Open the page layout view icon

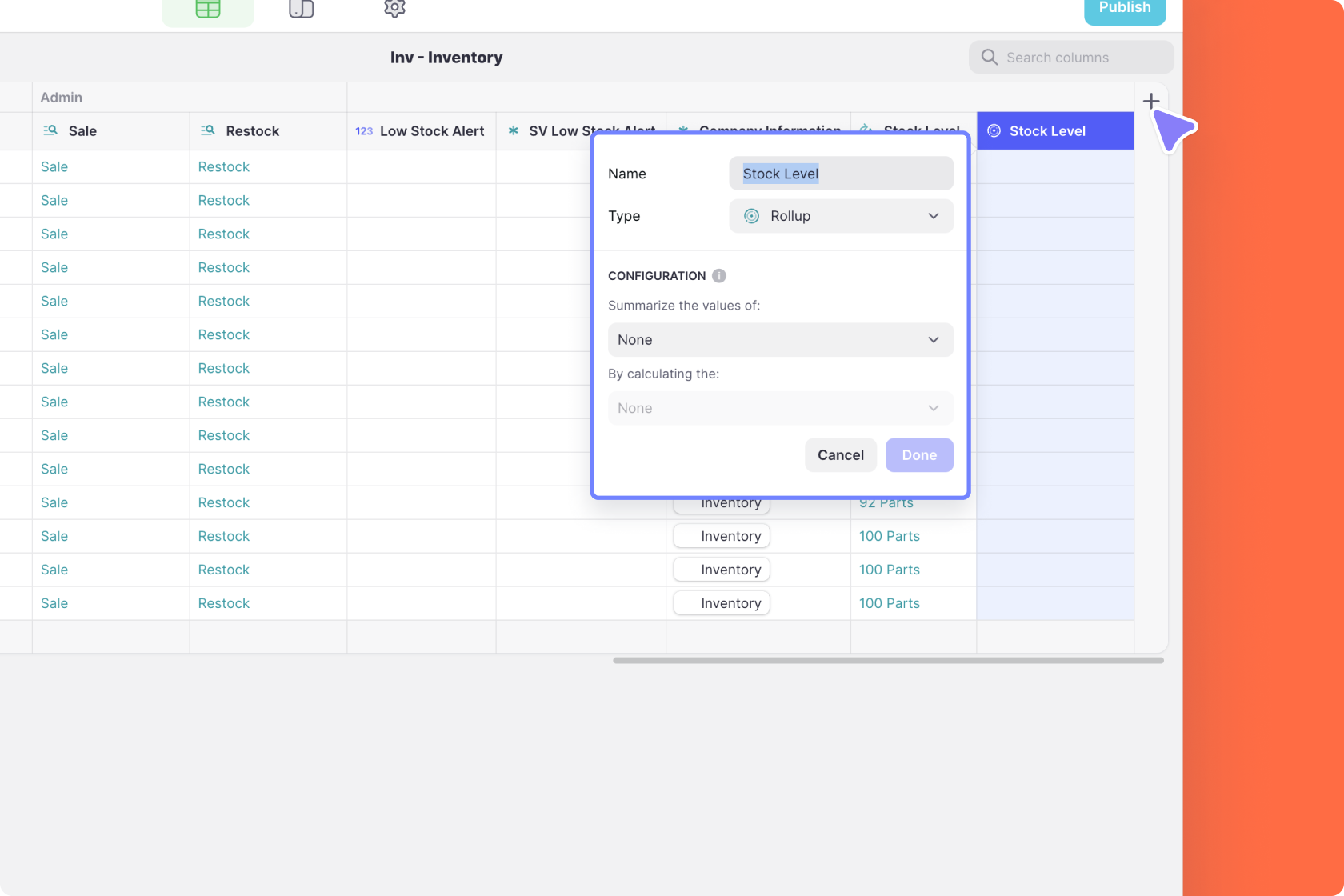[301, 10]
